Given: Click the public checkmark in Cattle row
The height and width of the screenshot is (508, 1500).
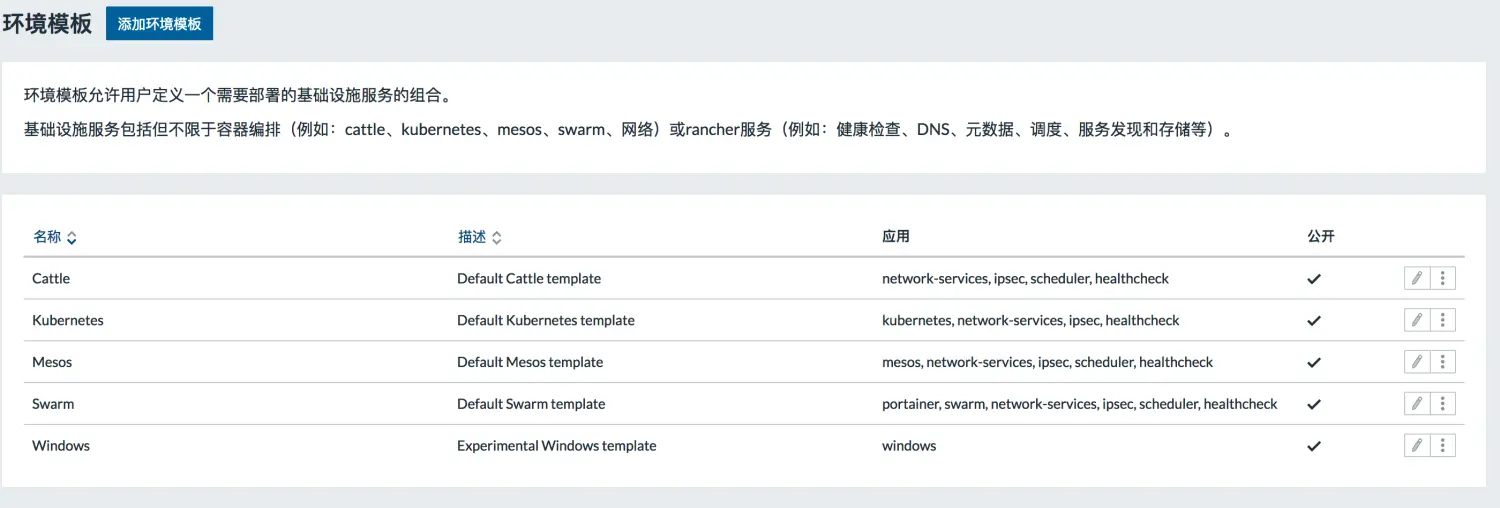Looking at the screenshot, I should [x=1314, y=279].
